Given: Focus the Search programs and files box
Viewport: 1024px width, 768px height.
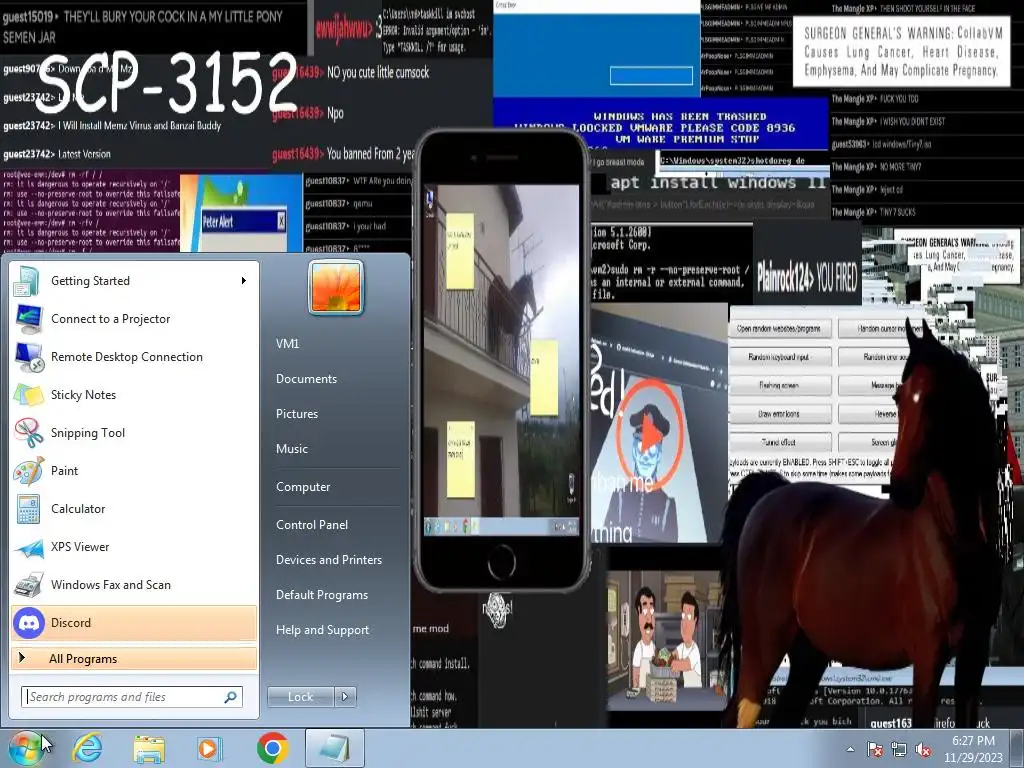Looking at the screenshot, I should (x=132, y=697).
